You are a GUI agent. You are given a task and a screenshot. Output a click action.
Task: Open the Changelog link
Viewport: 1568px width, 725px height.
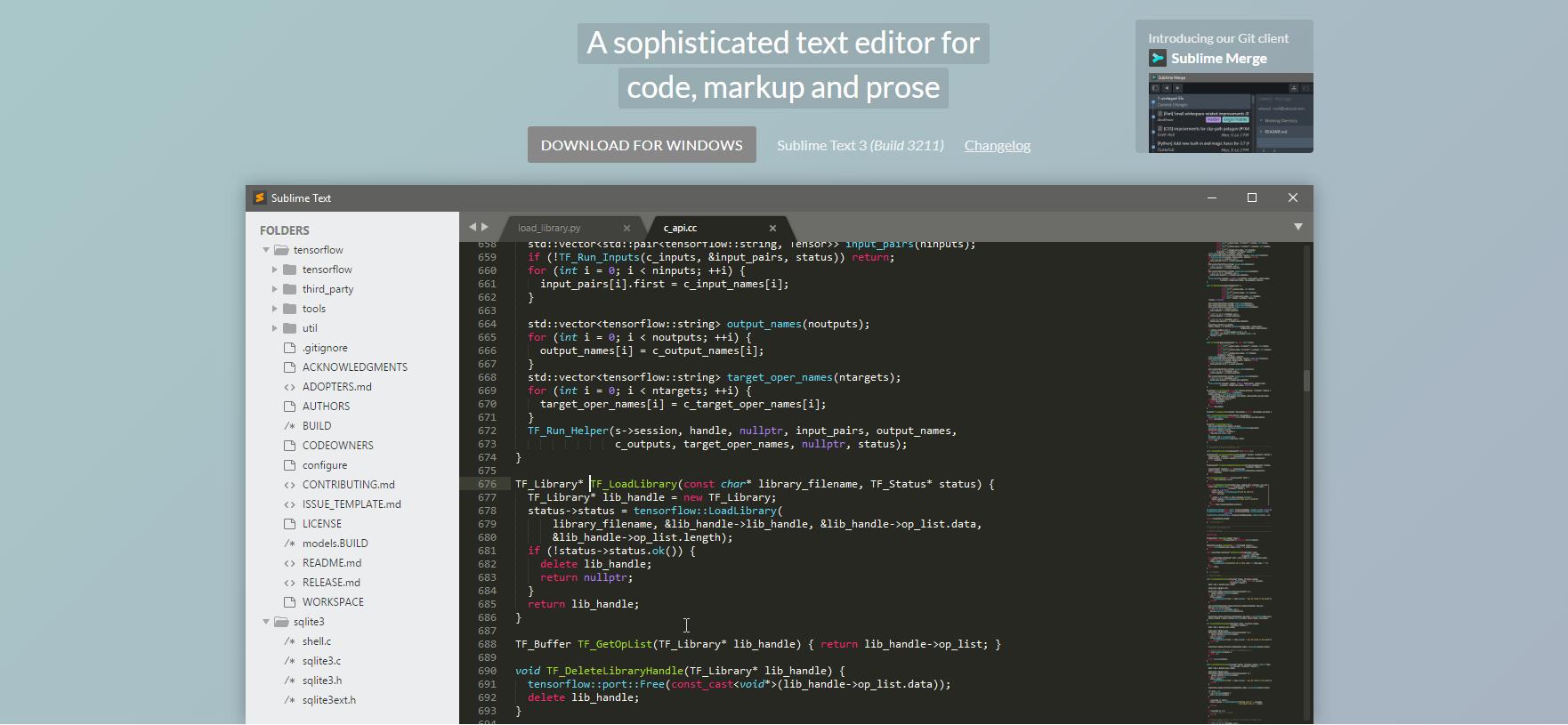(998, 145)
